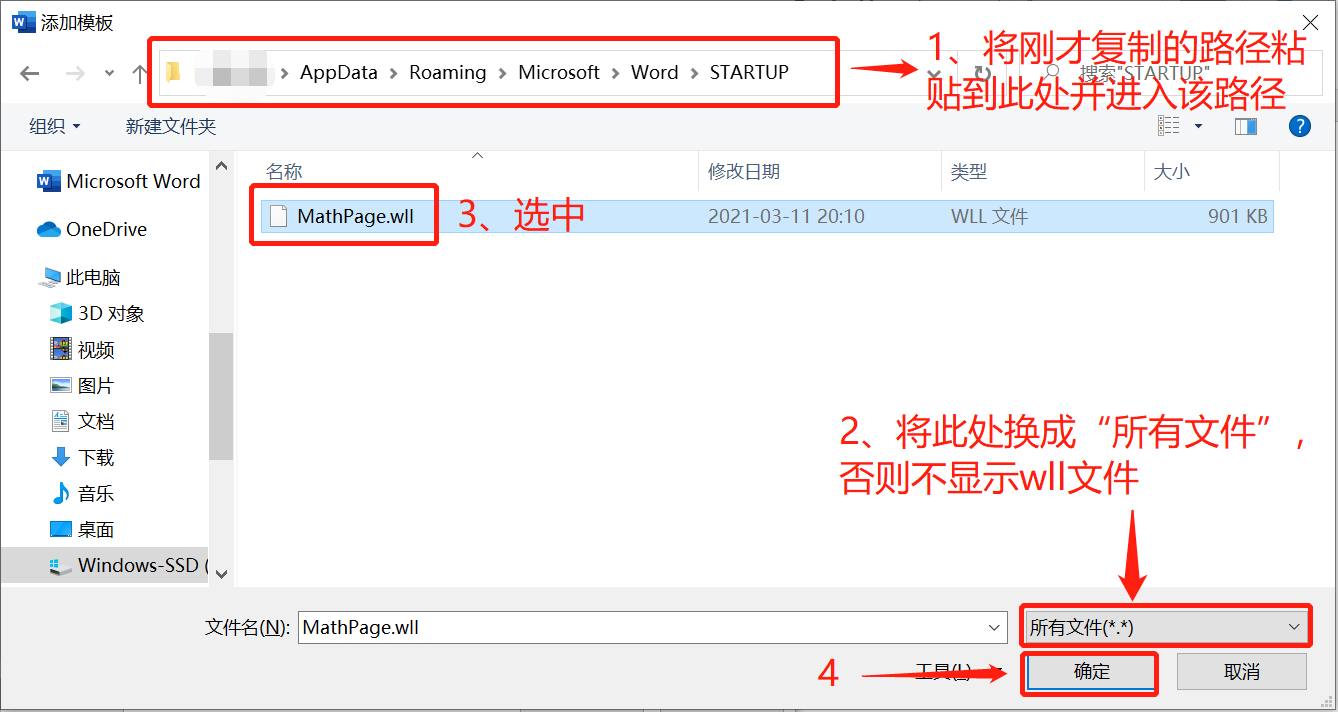Open the 音乐 Music folder
Screen dimensions: 1338x712
click(x=93, y=493)
